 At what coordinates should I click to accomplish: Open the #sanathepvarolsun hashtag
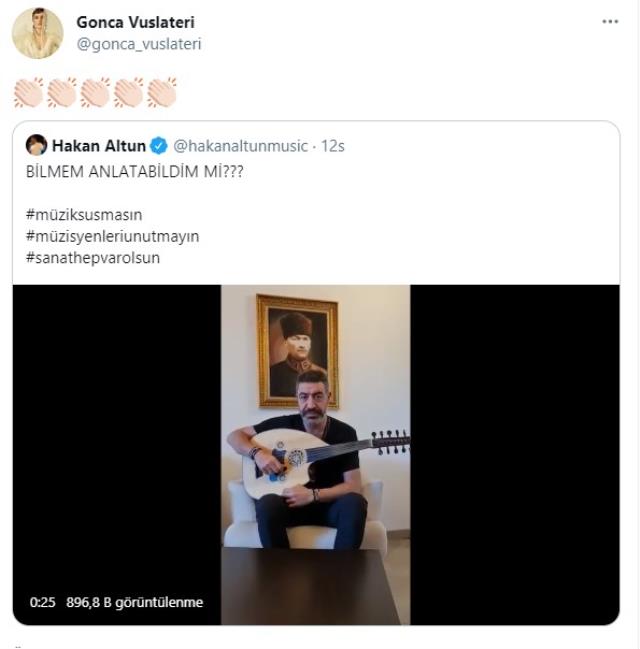coord(93,257)
